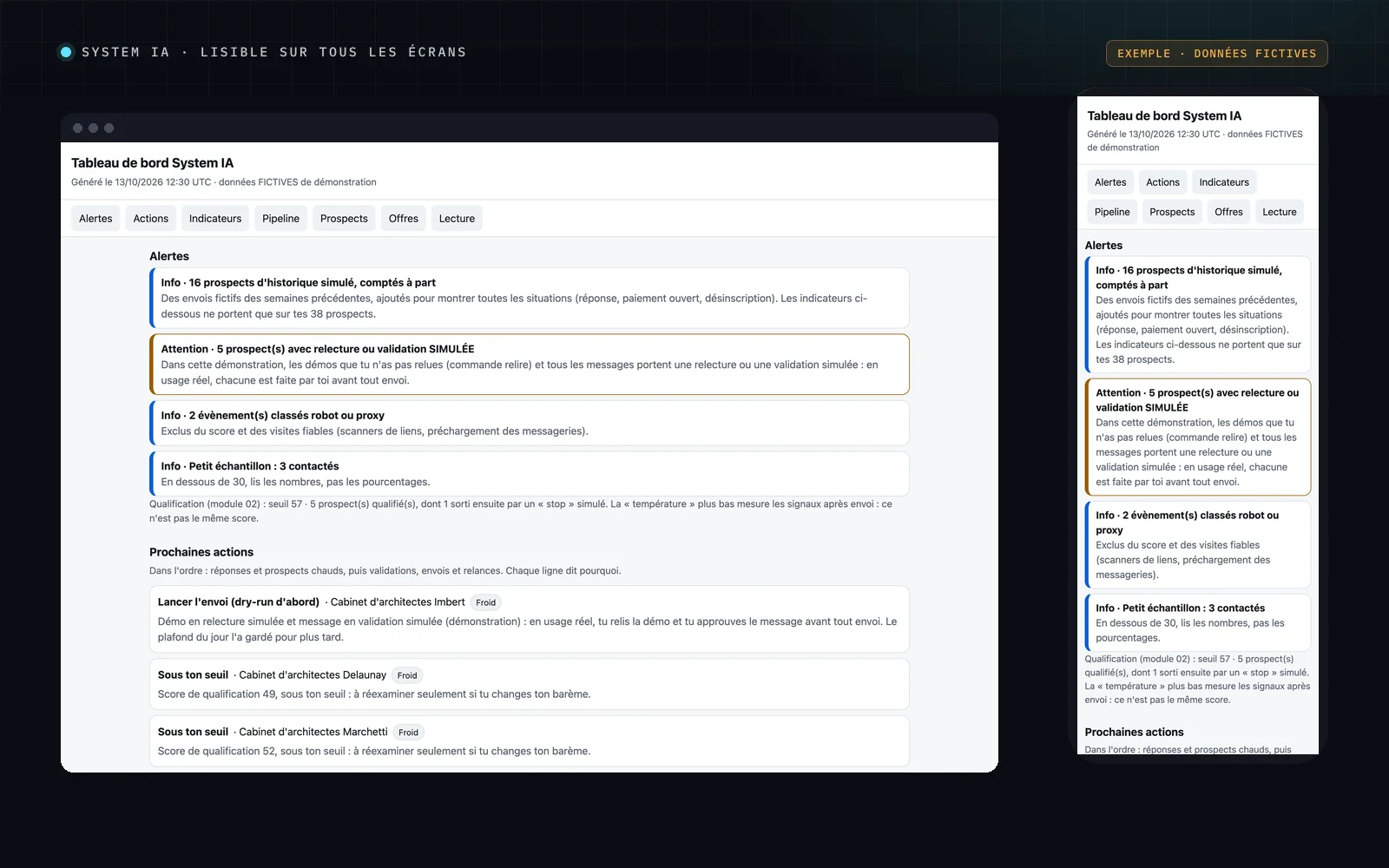This screenshot has height=868, width=1389.
Task: Tap the 16 prospects d'historique alert in mobile preview
Action: click(1198, 314)
